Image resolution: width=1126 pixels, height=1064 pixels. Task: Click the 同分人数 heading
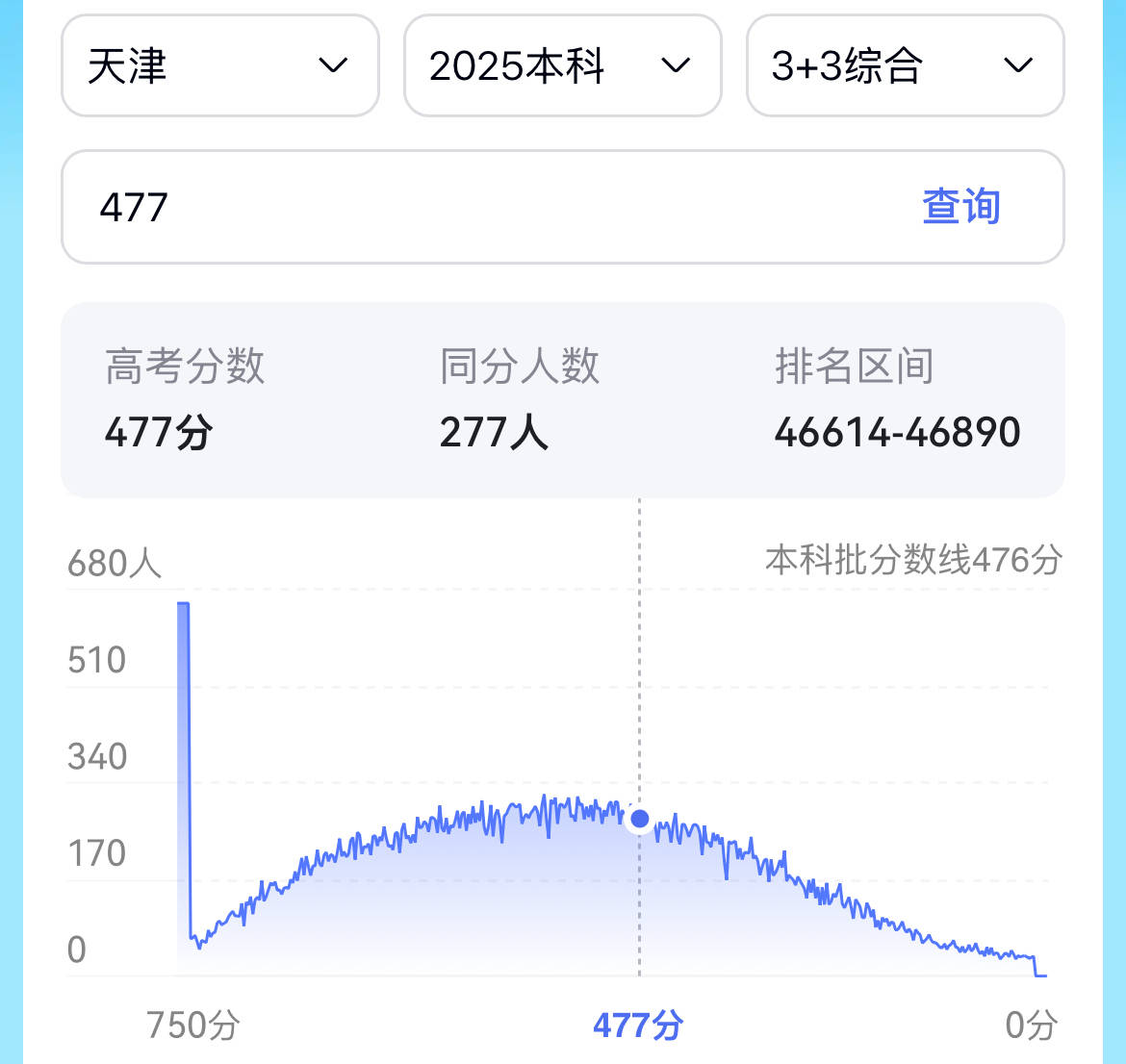tap(519, 367)
